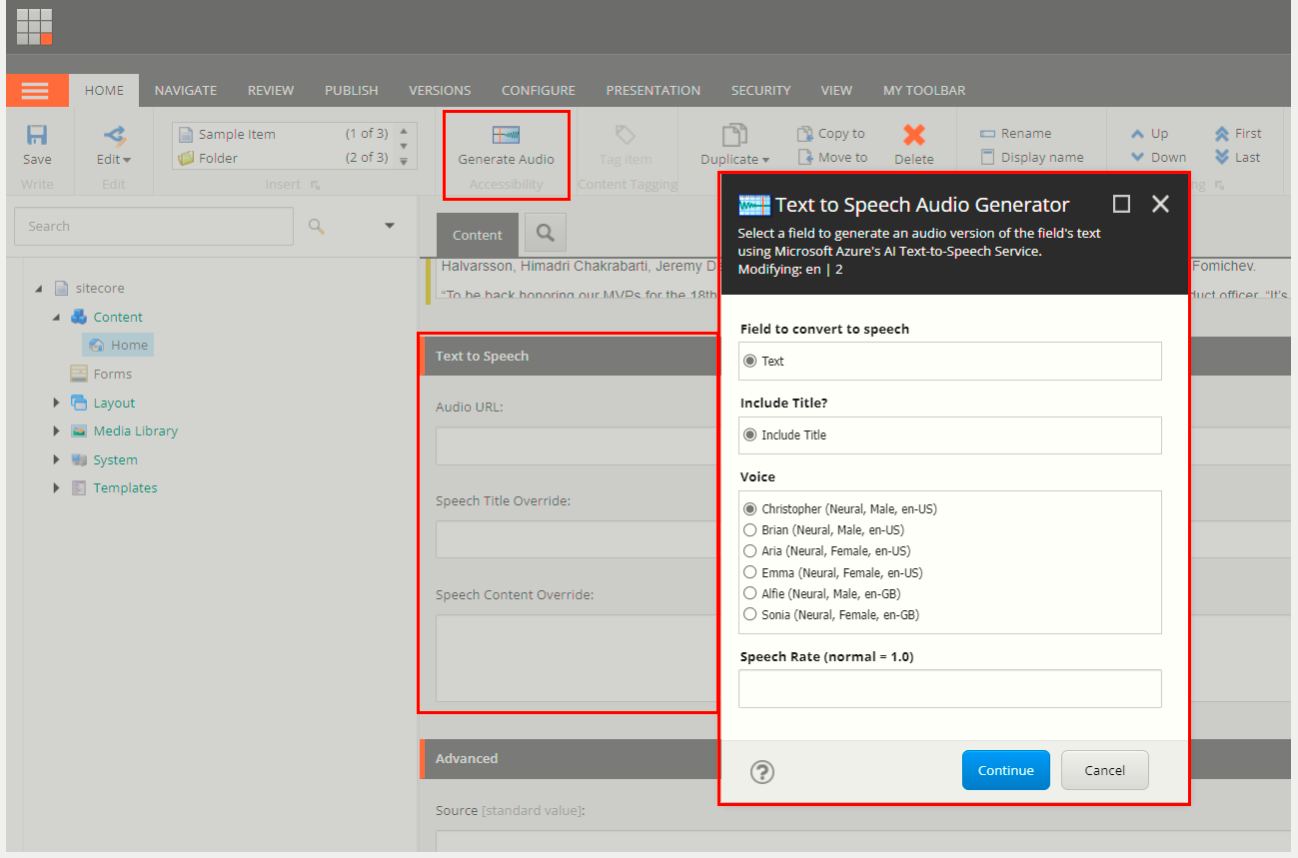Select the Home item in tree
The height and width of the screenshot is (858, 1298).
(x=119, y=345)
